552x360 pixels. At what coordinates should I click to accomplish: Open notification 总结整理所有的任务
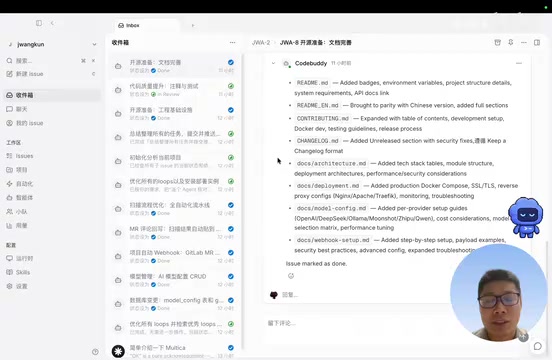(x=174, y=138)
